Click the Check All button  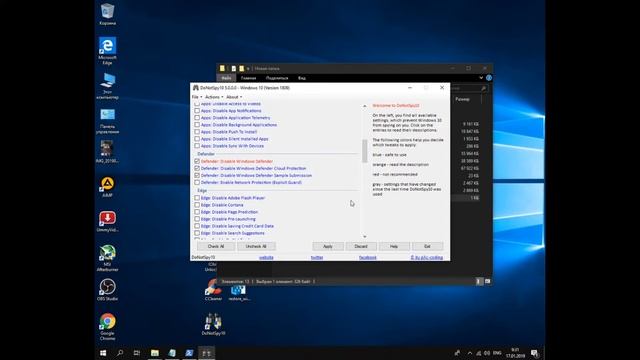pyautogui.click(x=216, y=246)
